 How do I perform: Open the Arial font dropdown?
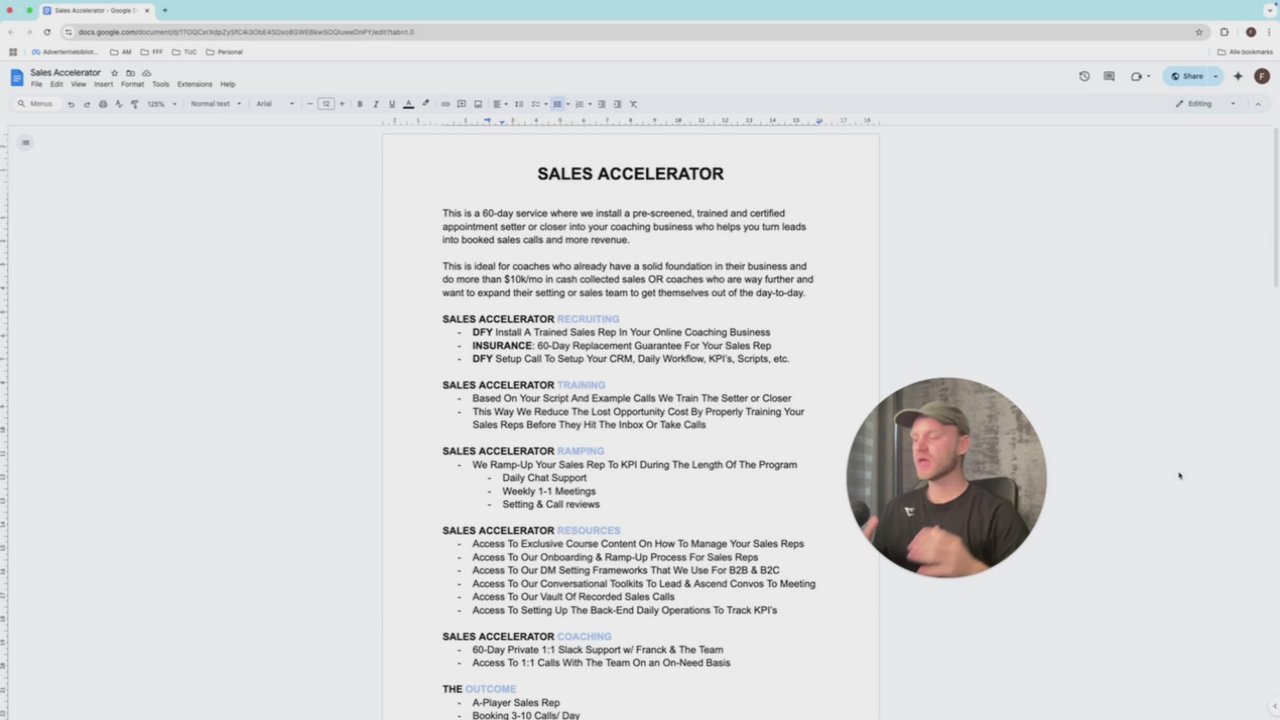[275, 104]
